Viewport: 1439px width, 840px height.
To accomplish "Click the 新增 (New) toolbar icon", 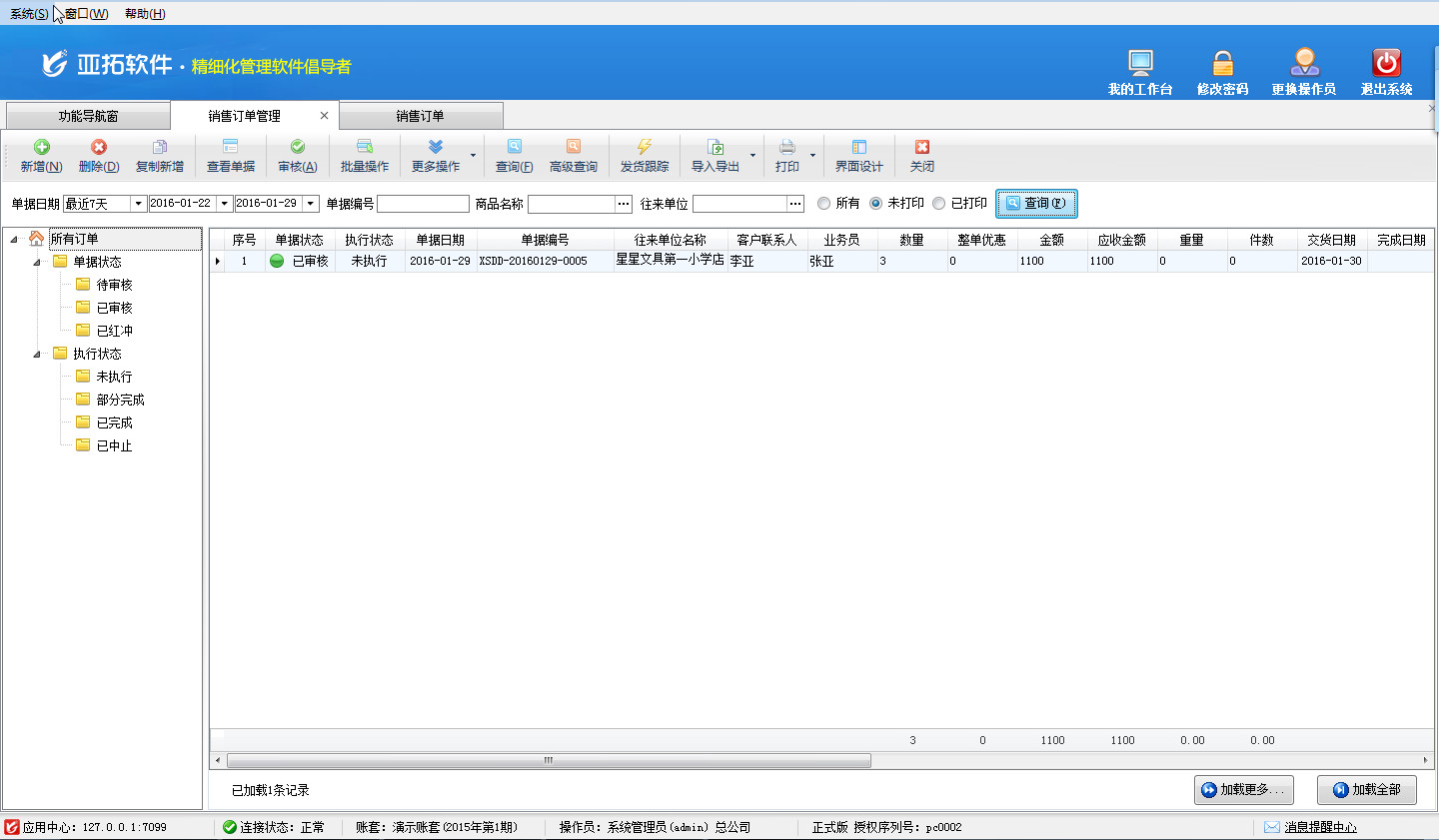I will click(x=41, y=148).
